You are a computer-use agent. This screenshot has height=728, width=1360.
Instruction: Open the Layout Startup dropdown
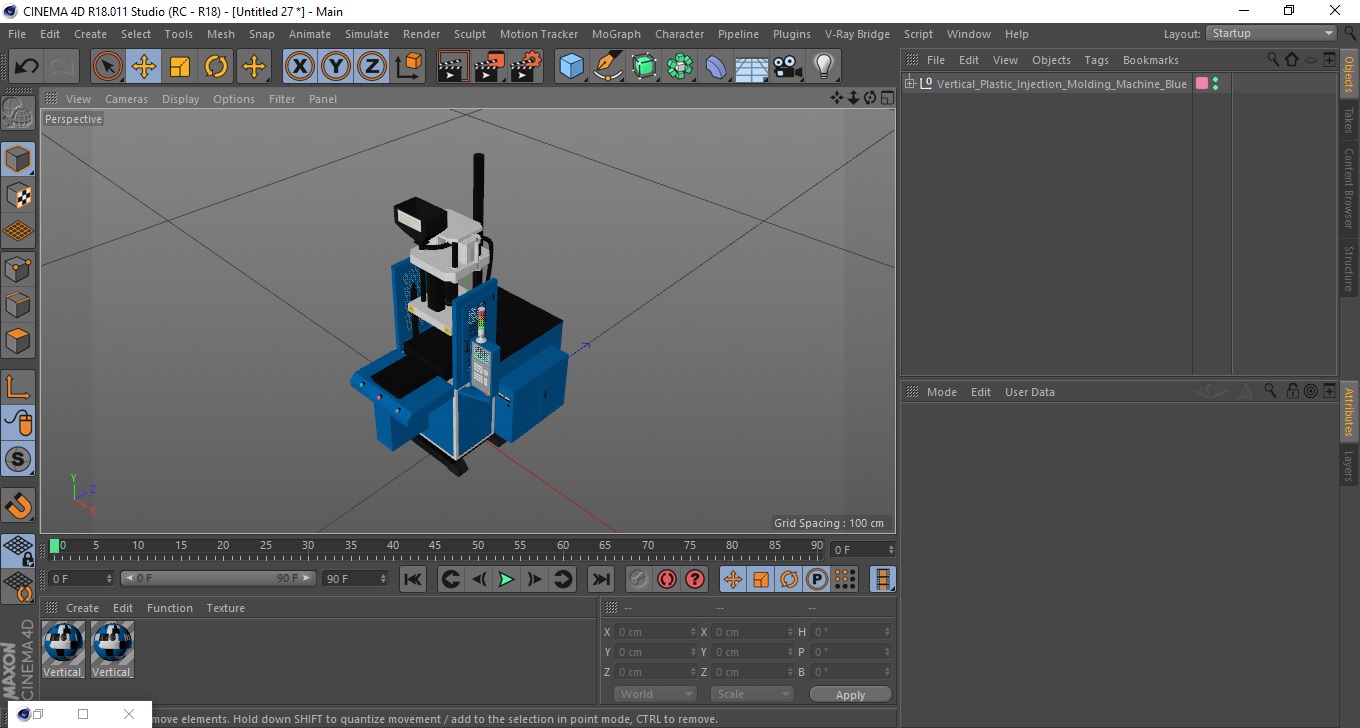click(1272, 33)
